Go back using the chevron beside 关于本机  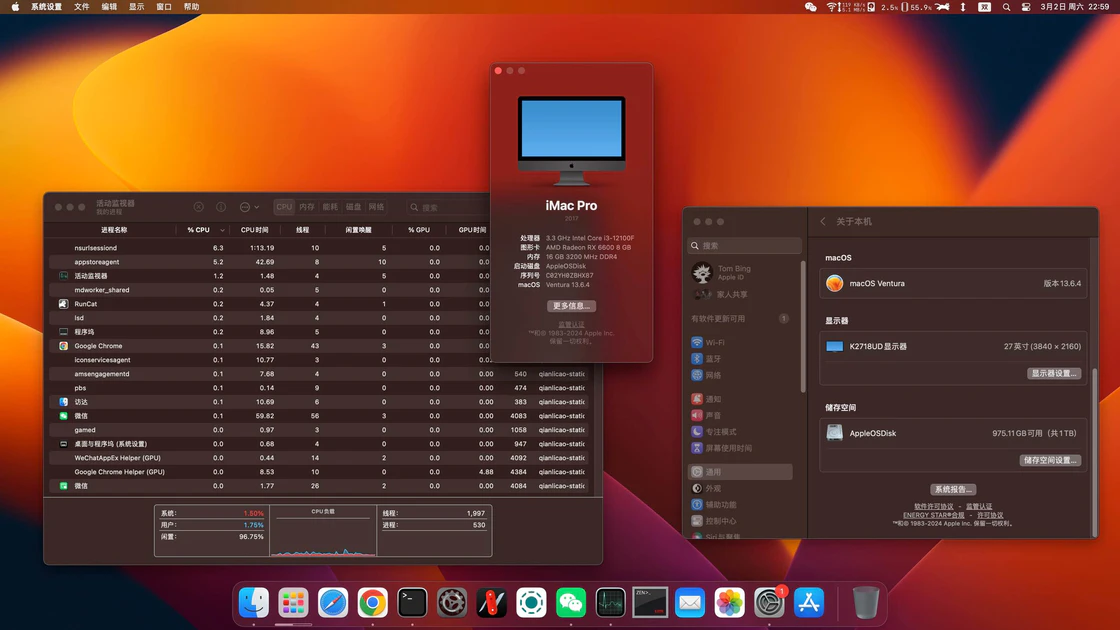pos(823,221)
